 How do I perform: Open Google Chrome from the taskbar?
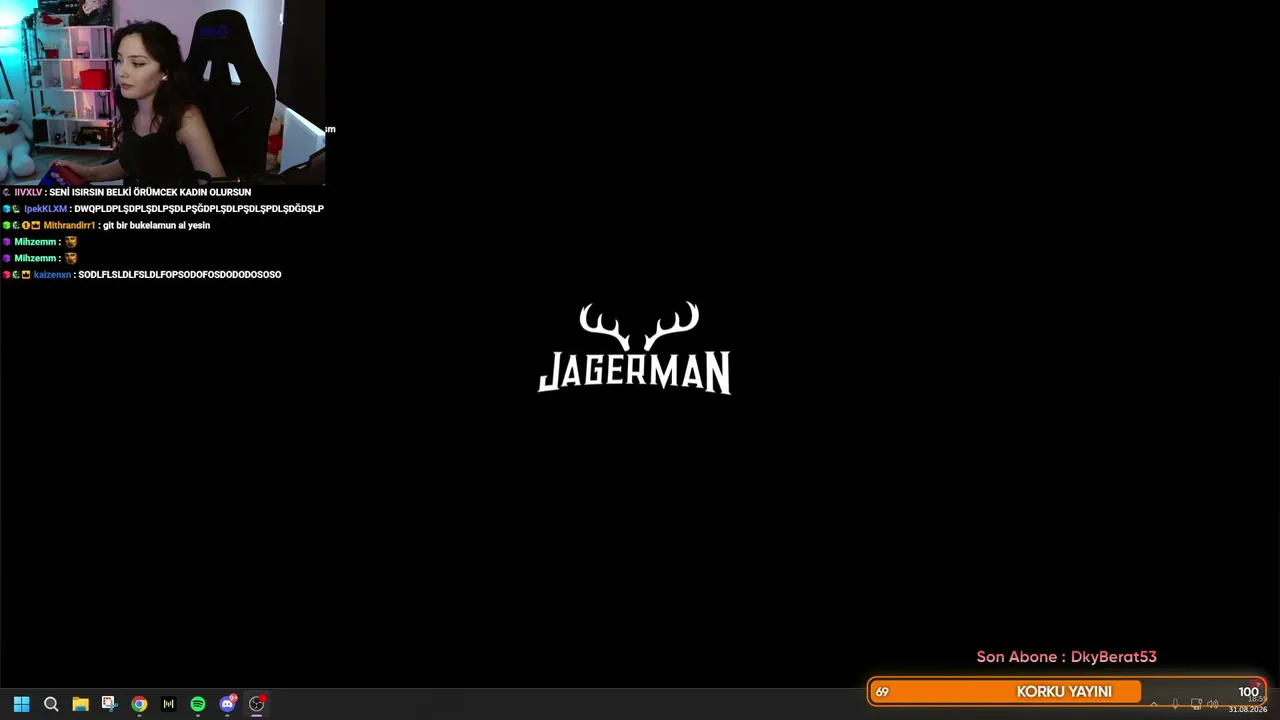click(139, 704)
